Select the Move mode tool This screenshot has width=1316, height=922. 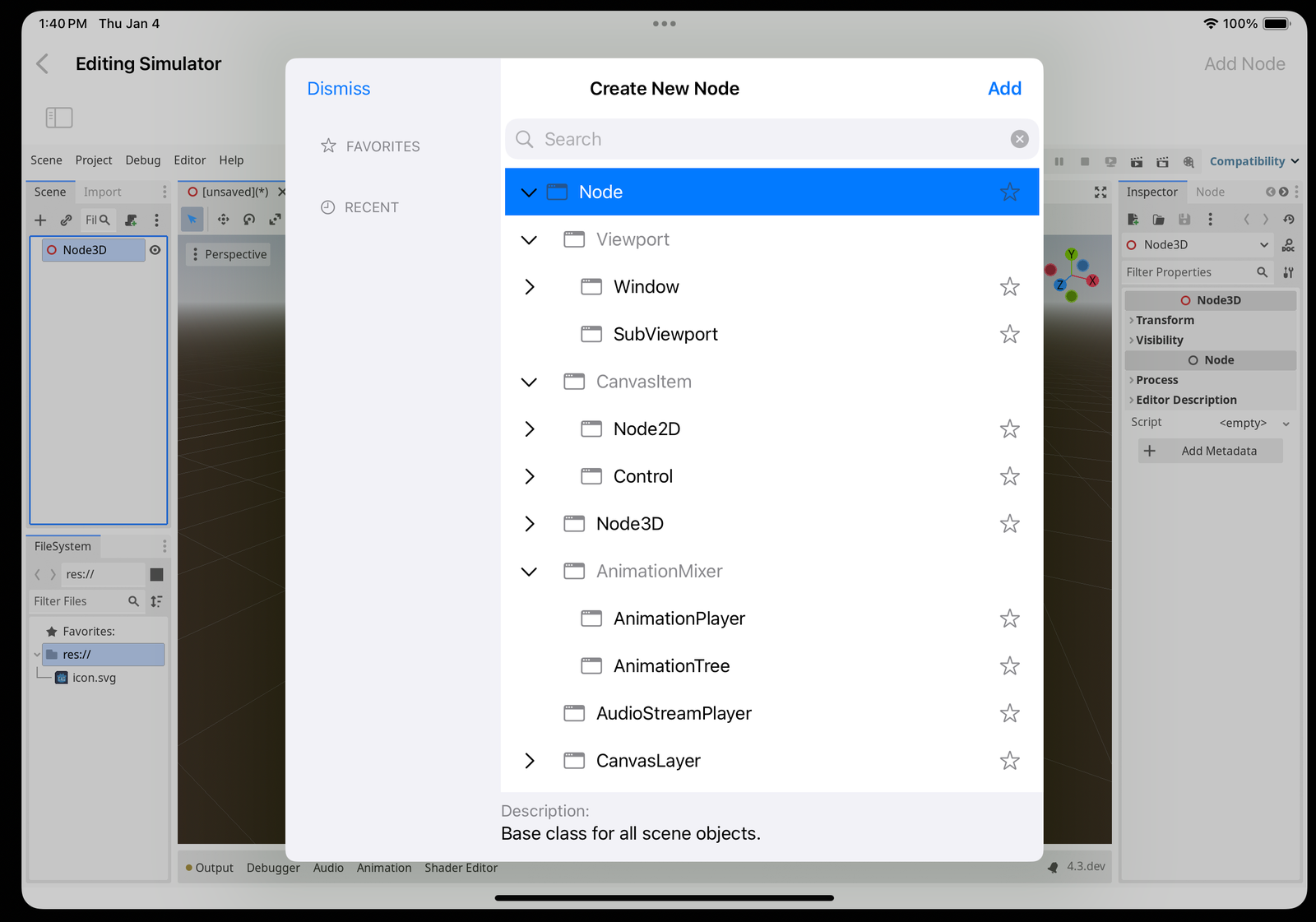point(223,220)
